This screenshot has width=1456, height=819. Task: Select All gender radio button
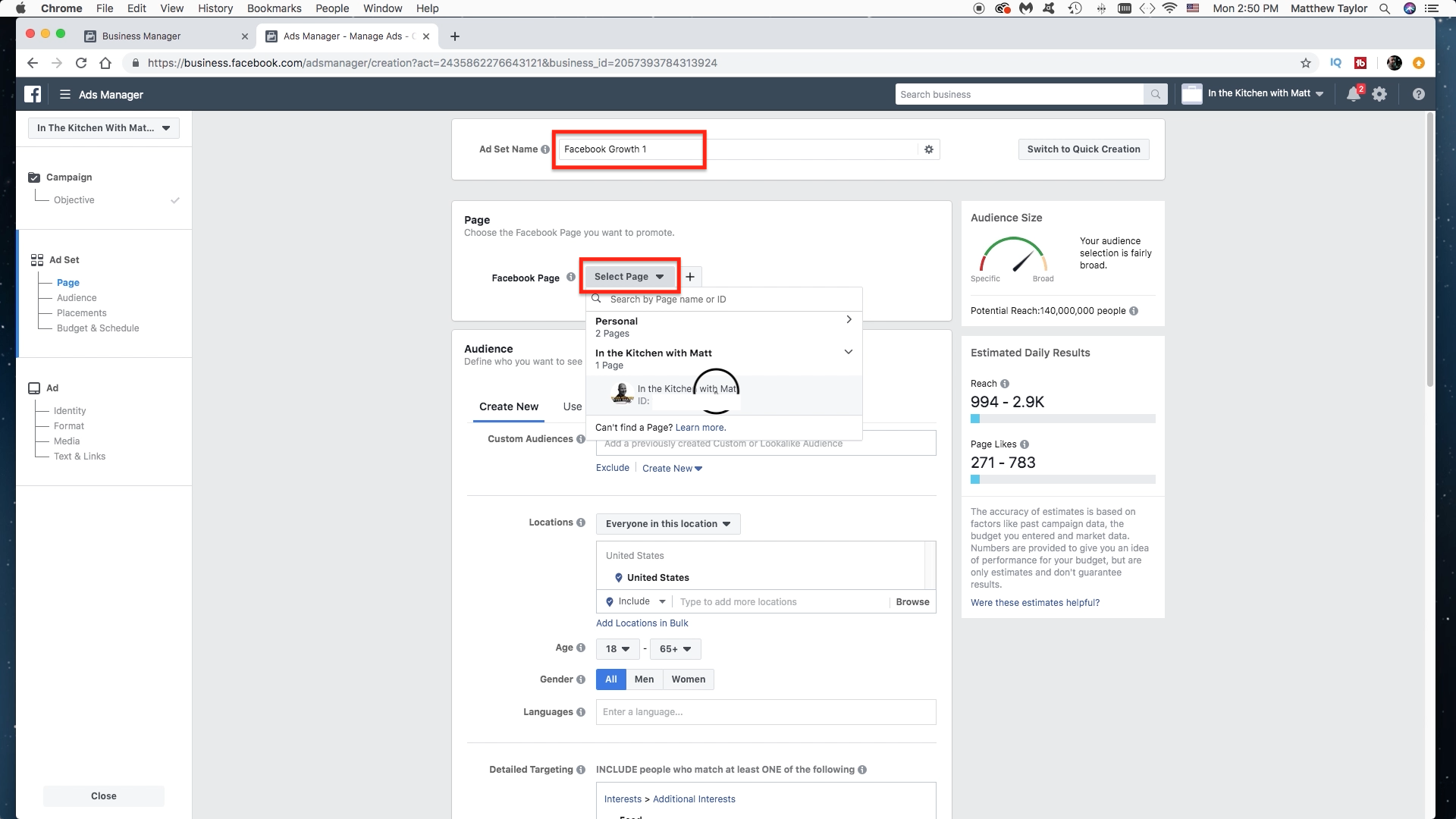(611, 679)
